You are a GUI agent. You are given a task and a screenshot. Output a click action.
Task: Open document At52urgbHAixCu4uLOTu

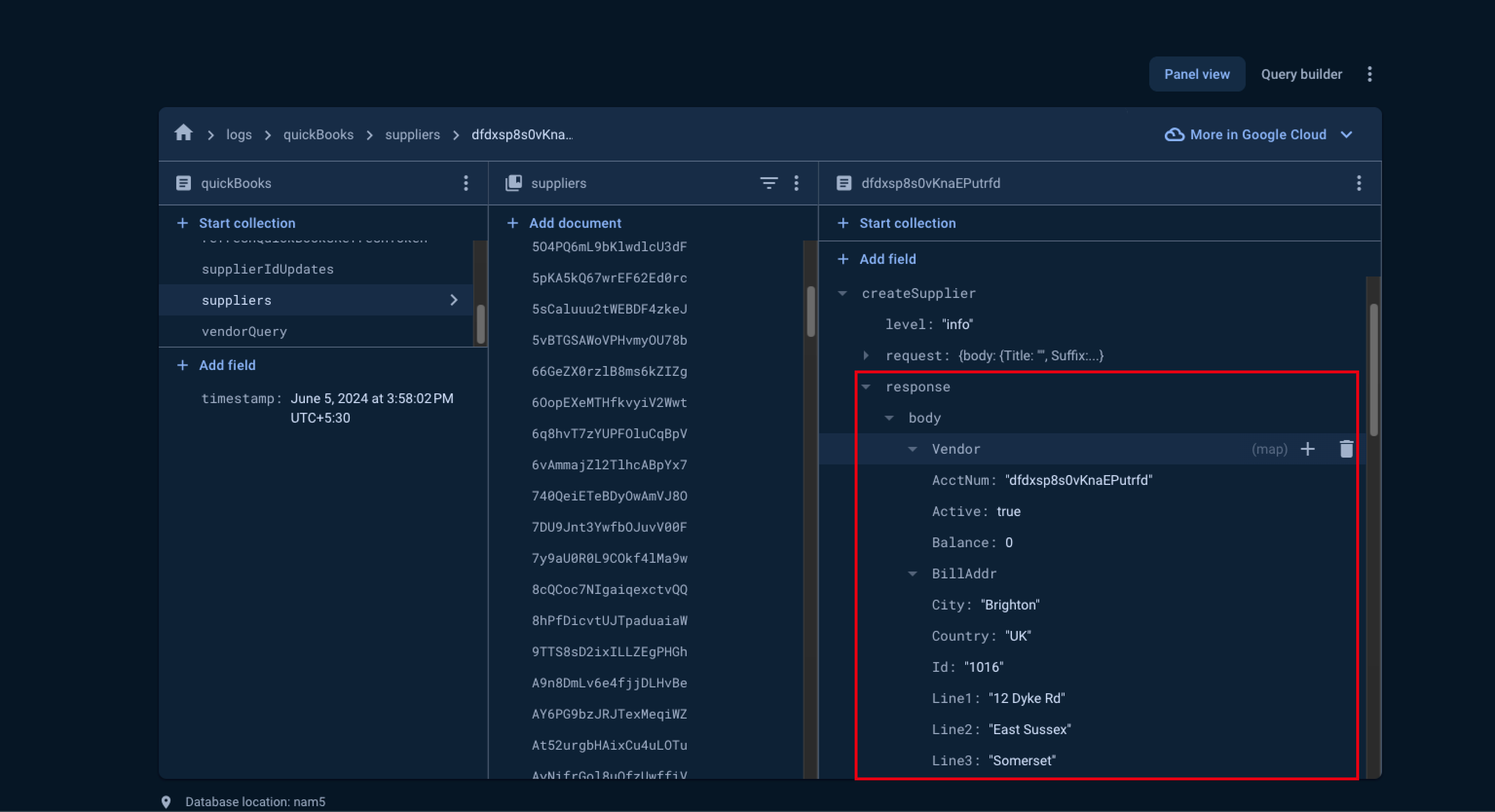pyautogui.click(x=609, y=745)
